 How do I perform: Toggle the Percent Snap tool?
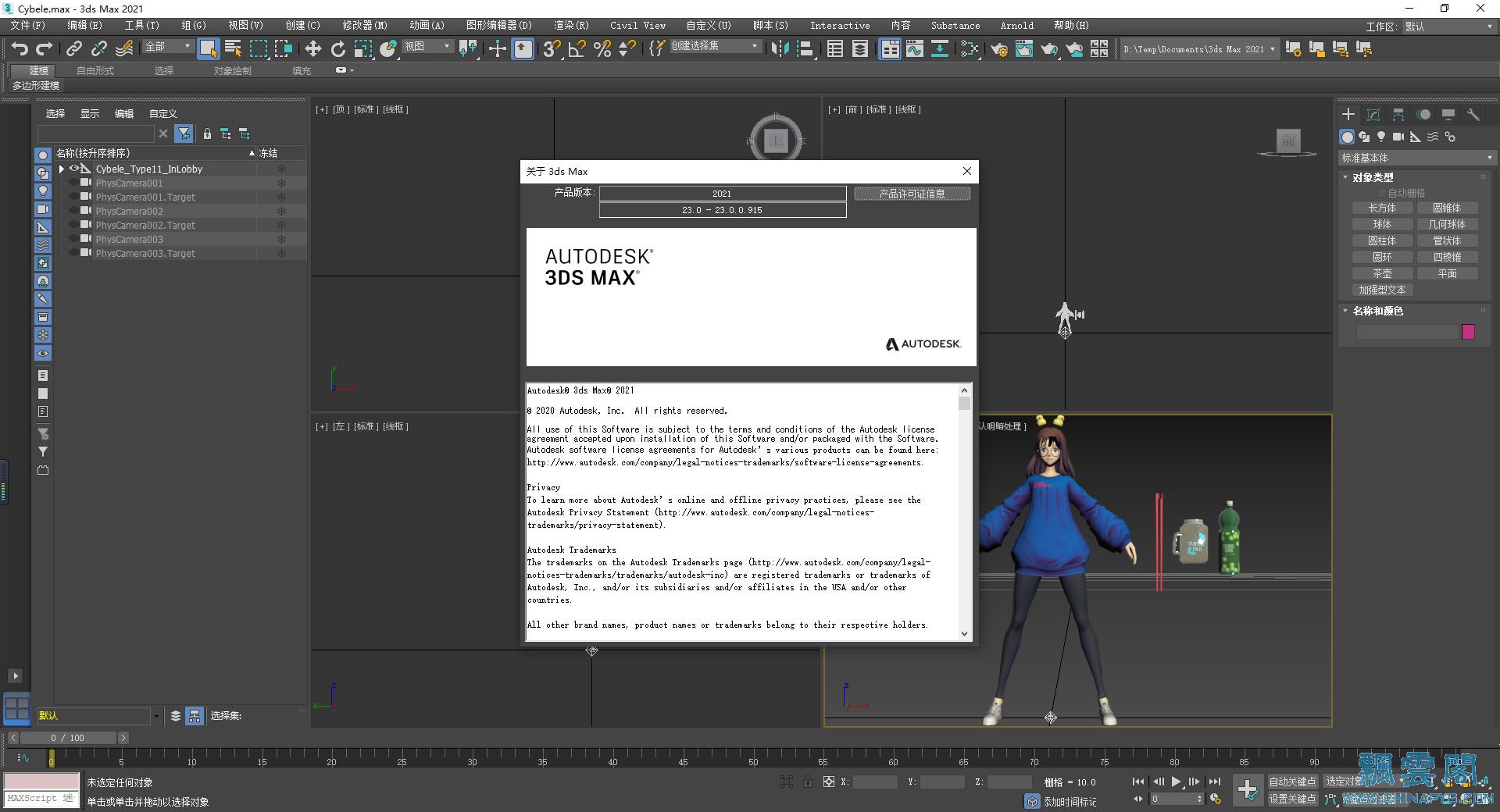602,48
